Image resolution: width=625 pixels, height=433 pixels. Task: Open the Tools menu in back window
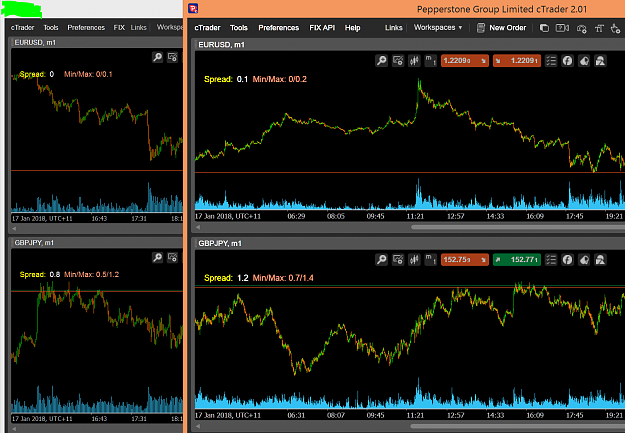tap(51, 28)
